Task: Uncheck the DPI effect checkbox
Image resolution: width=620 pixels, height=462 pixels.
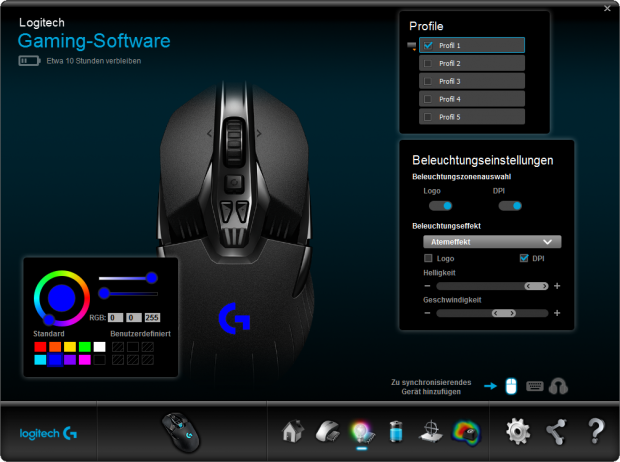Action: pyautogui.click(x=524, y=258)
